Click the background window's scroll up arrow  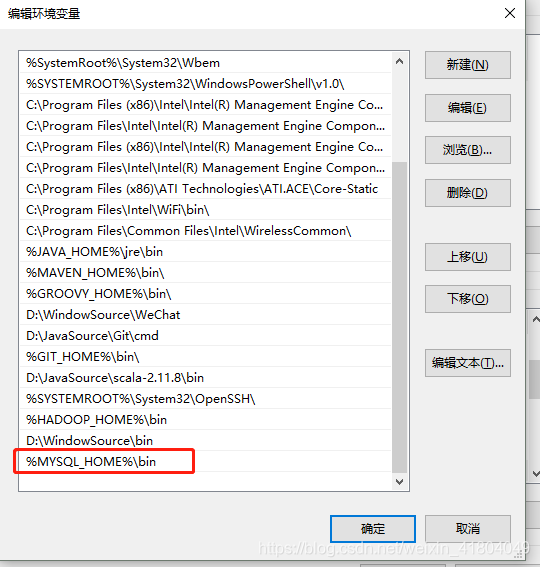click(535, 319)
